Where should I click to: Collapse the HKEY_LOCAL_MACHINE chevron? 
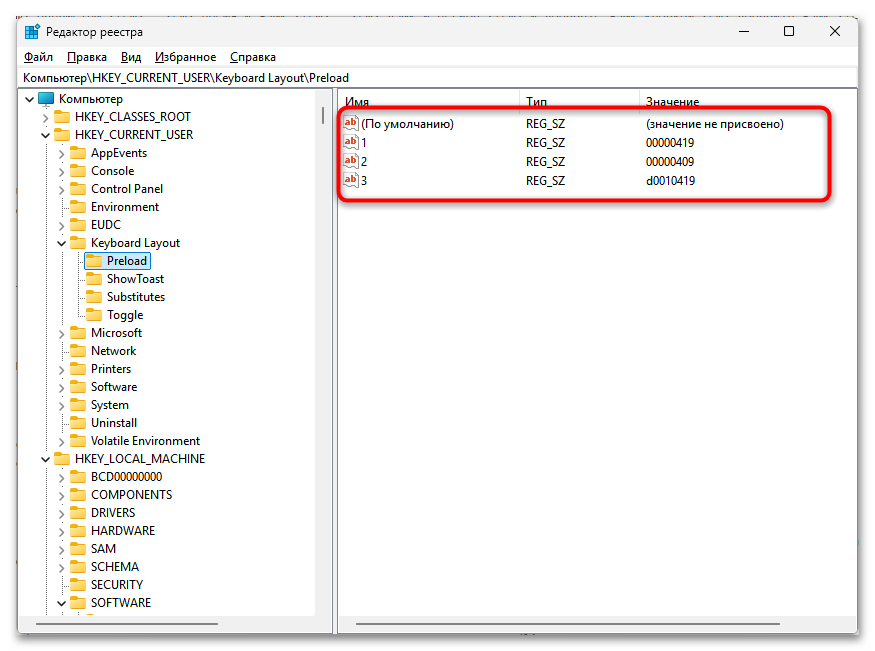tap(46, 460)
